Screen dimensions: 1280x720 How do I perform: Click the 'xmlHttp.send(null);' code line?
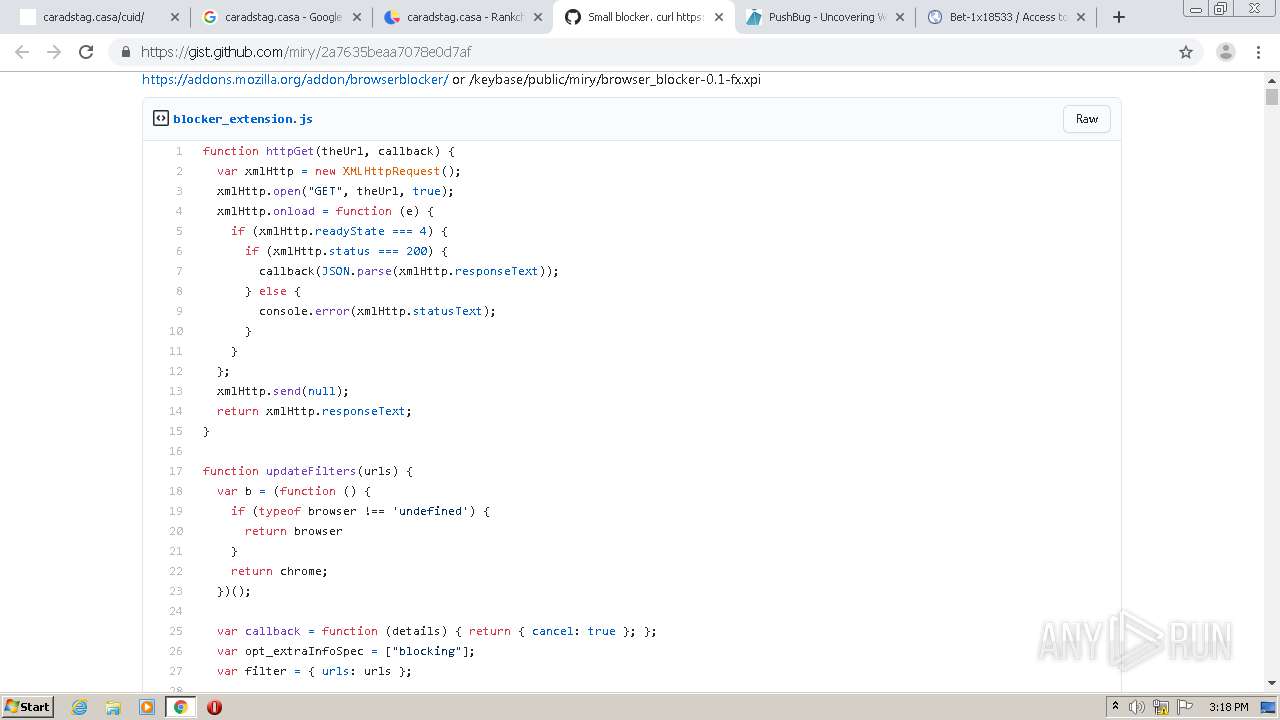(283, 391)
